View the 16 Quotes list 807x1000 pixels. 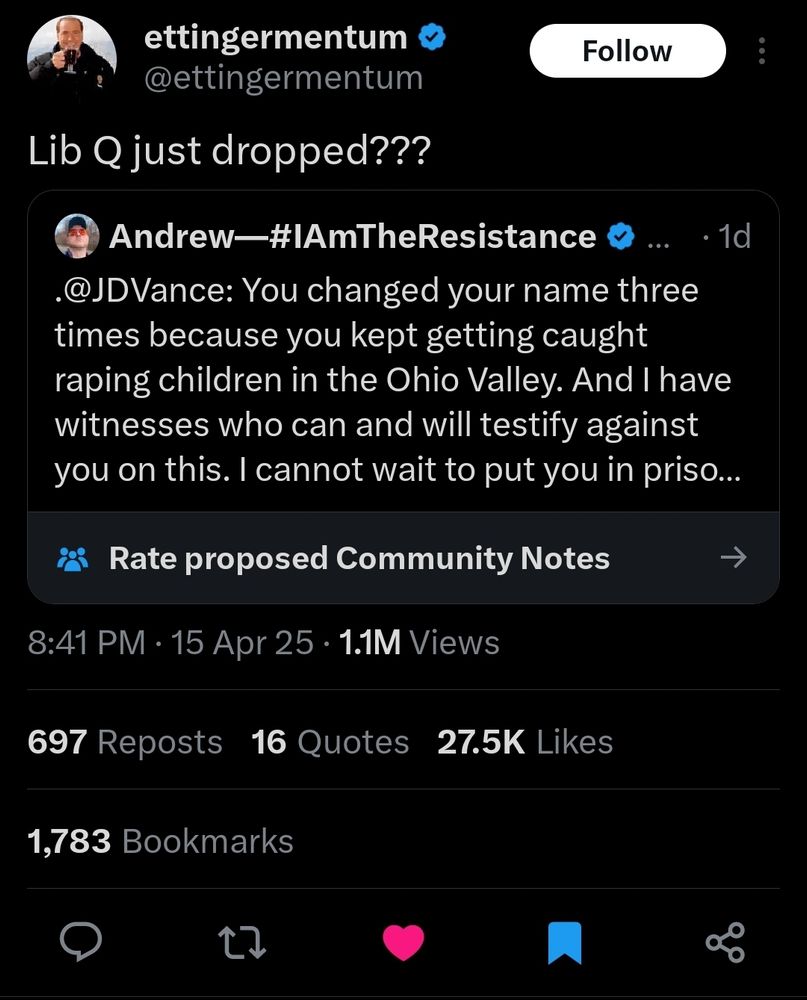tap(330, 742)
